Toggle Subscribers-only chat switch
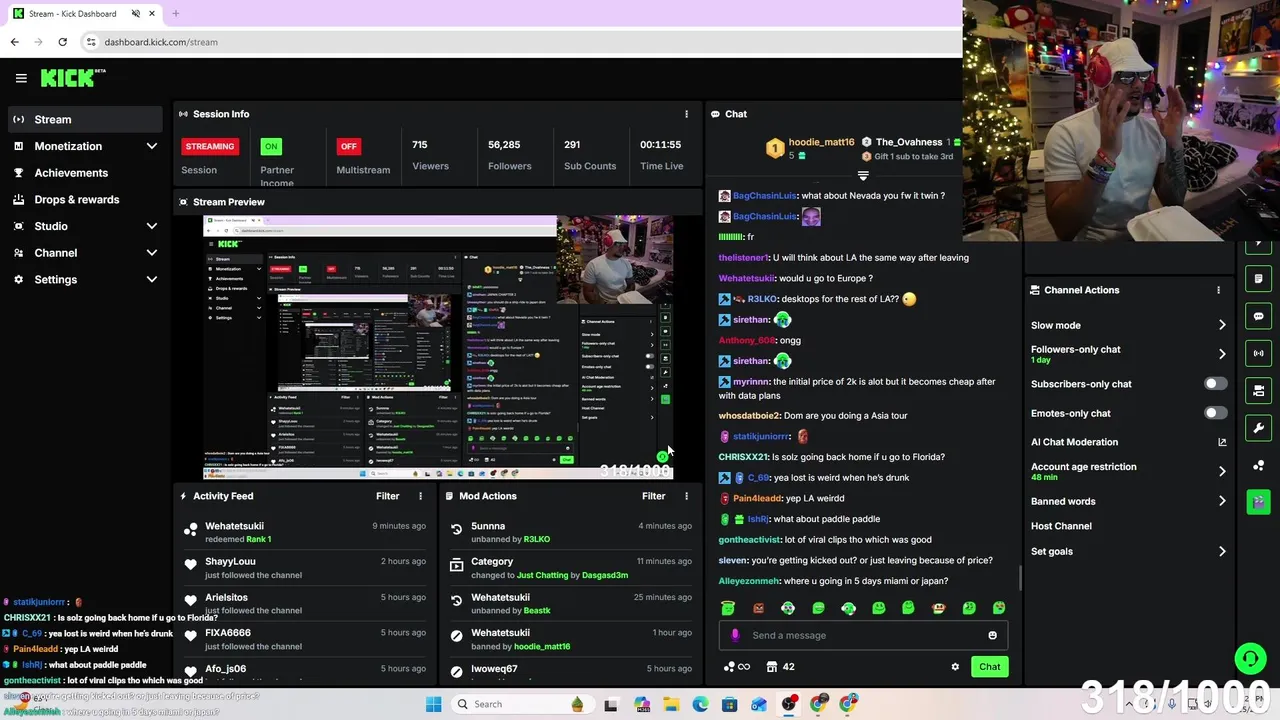The height and width of the screenshot is (720, 1280). point(1215,384)
